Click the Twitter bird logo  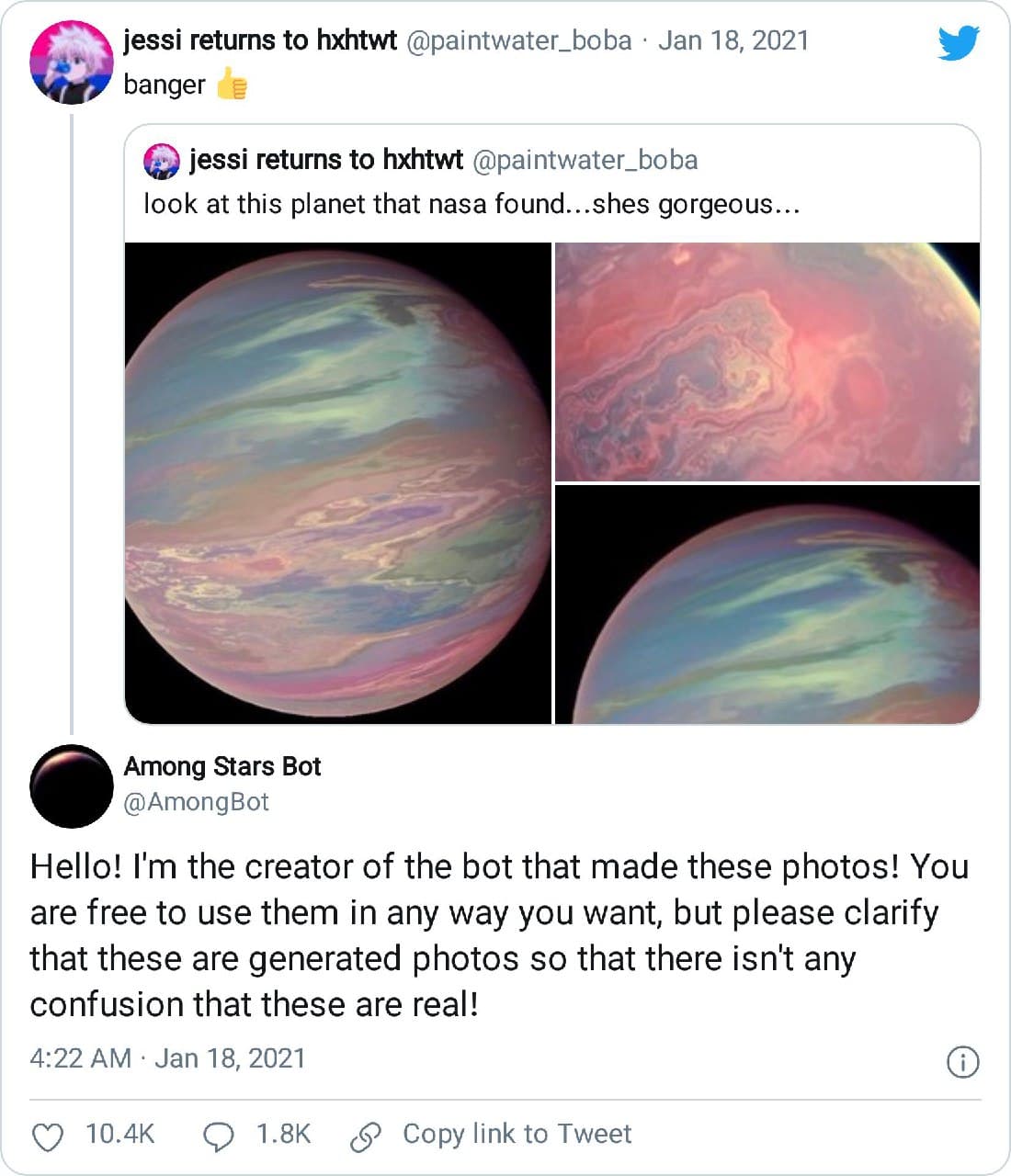click(958, 42)
